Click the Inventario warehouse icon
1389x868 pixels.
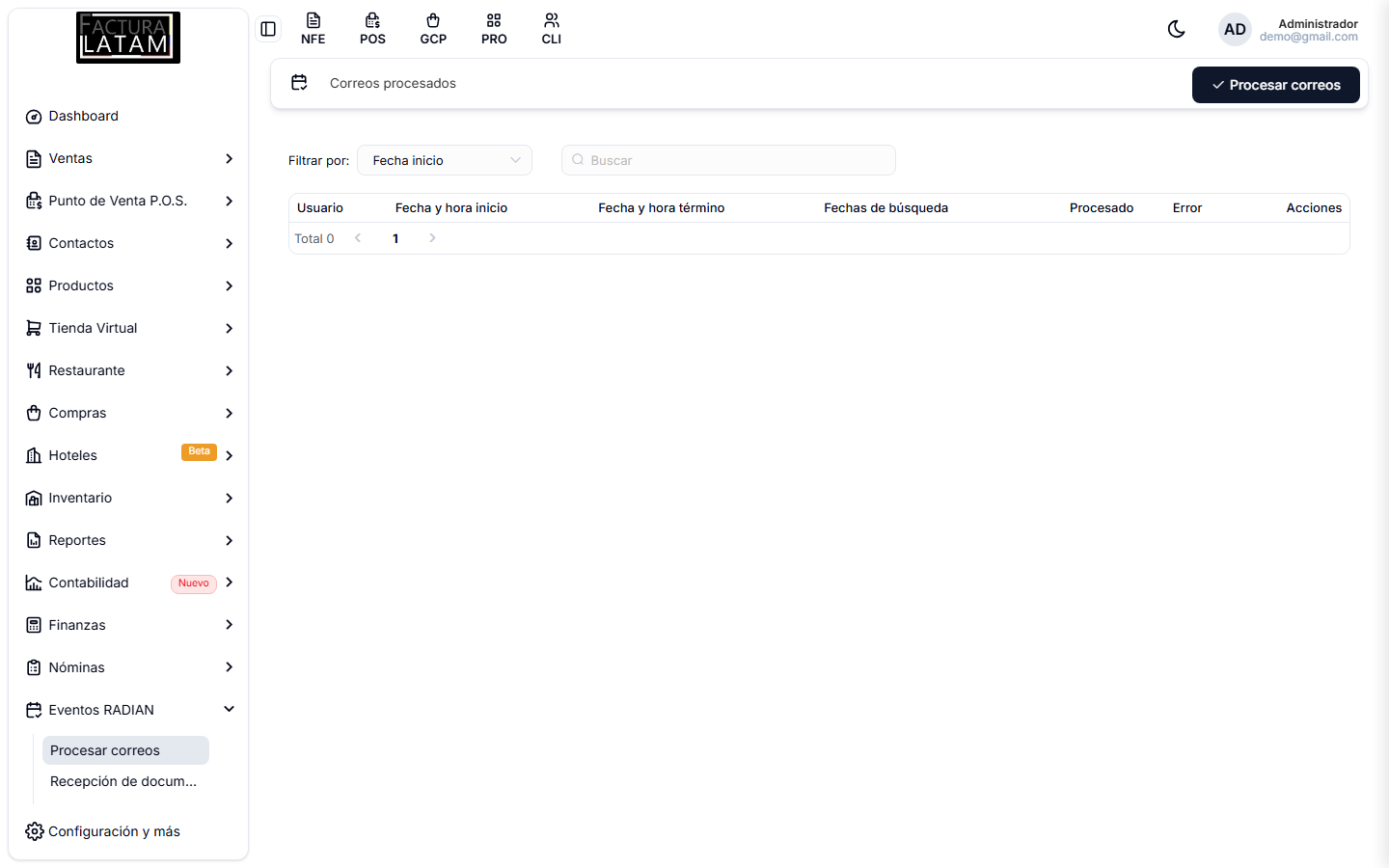pyautogui.click(x=34, y=499)
